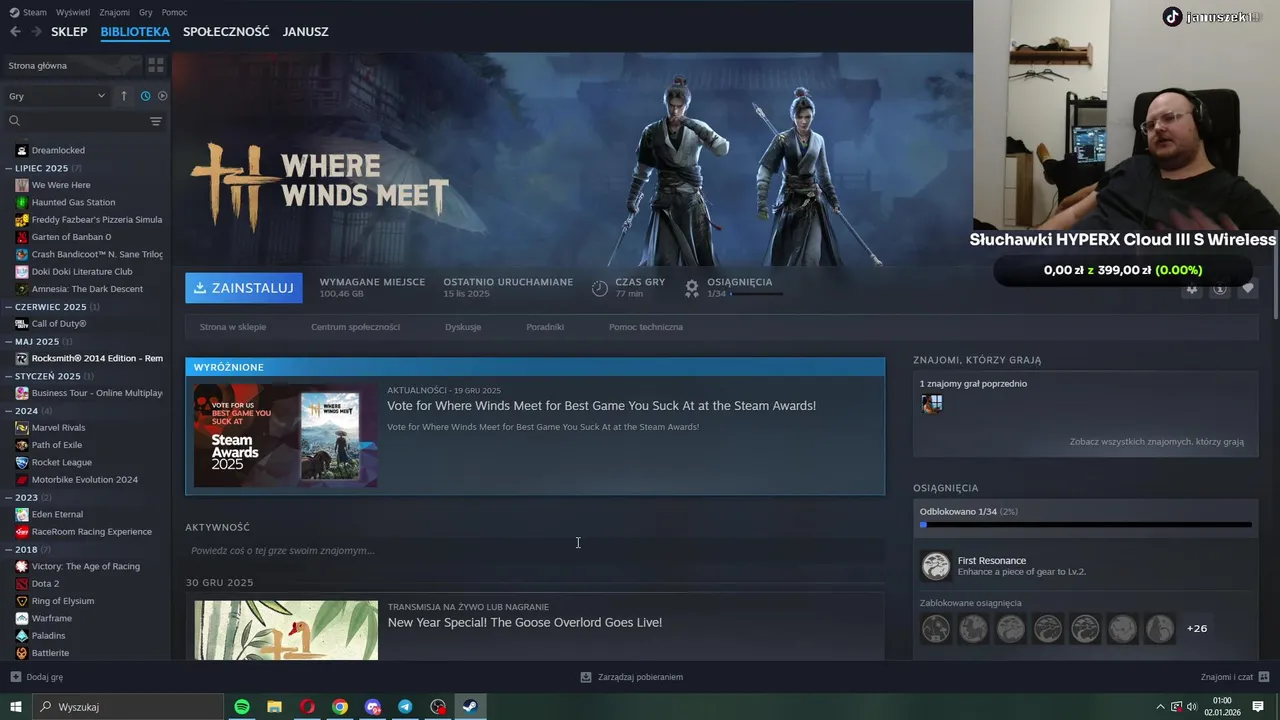Open Spotify from the taskbar
Screen dimensions: 1280x720
pyautogui.click(x=242, y=707)
